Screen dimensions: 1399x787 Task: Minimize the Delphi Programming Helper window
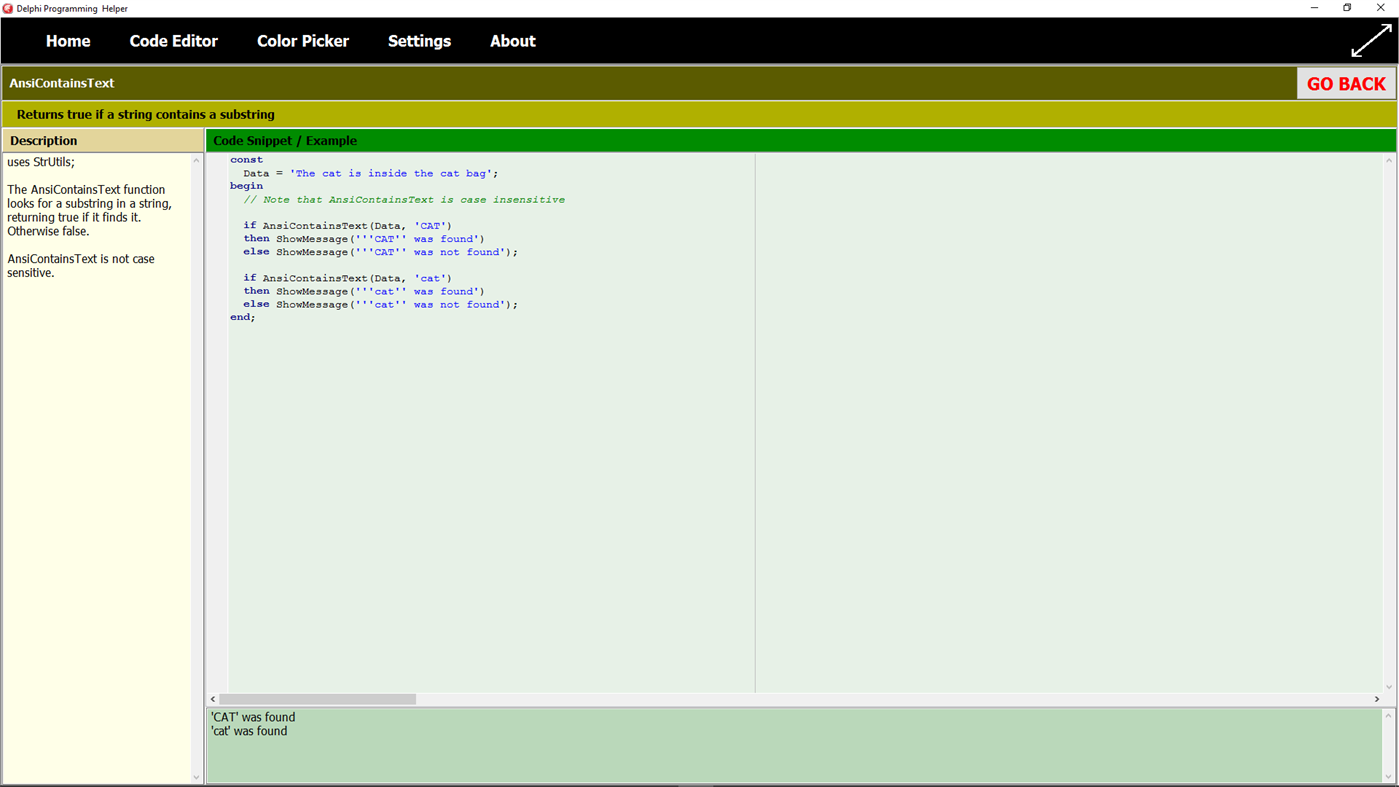coord(1314,8)
